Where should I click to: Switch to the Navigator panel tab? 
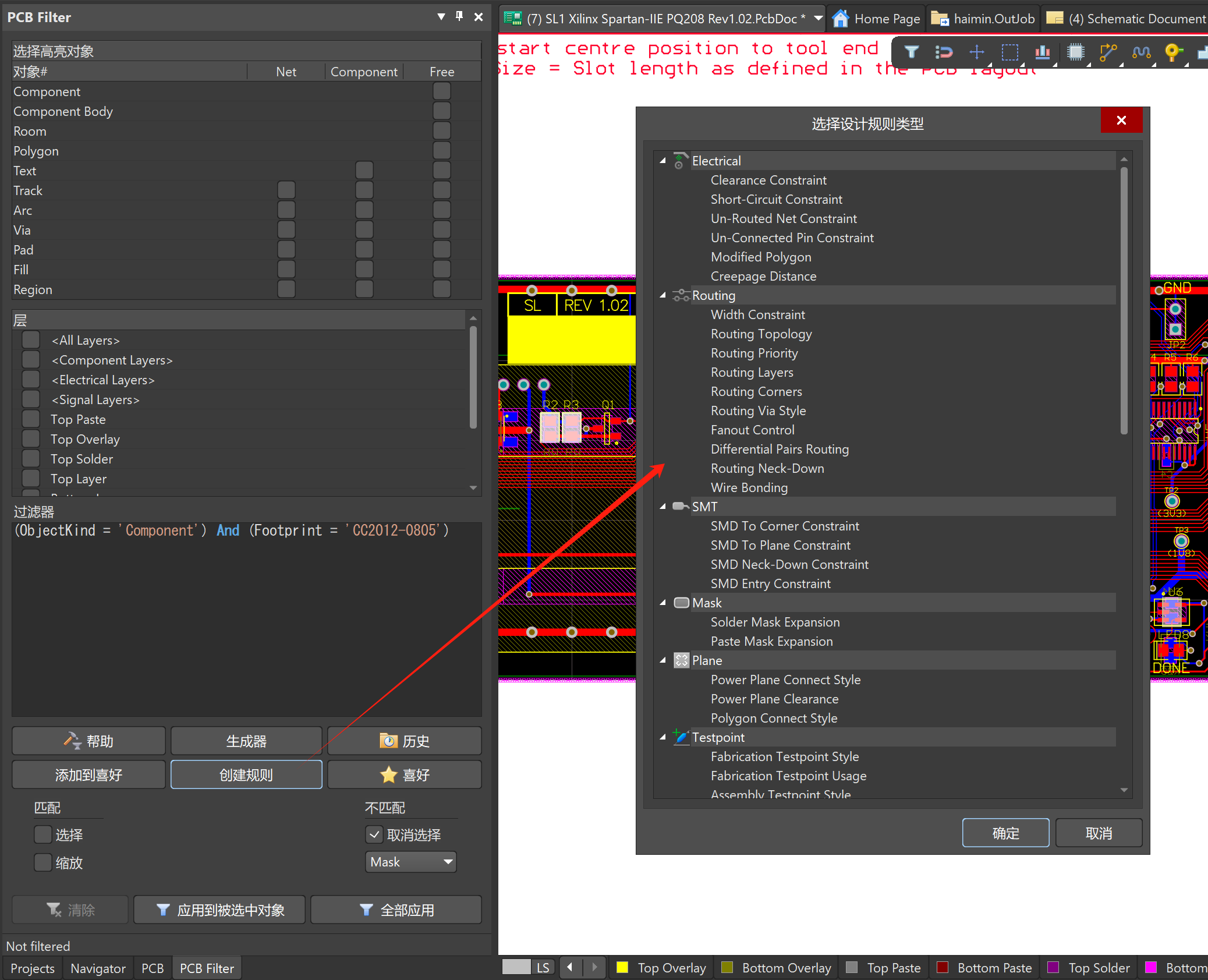(98, 968)
